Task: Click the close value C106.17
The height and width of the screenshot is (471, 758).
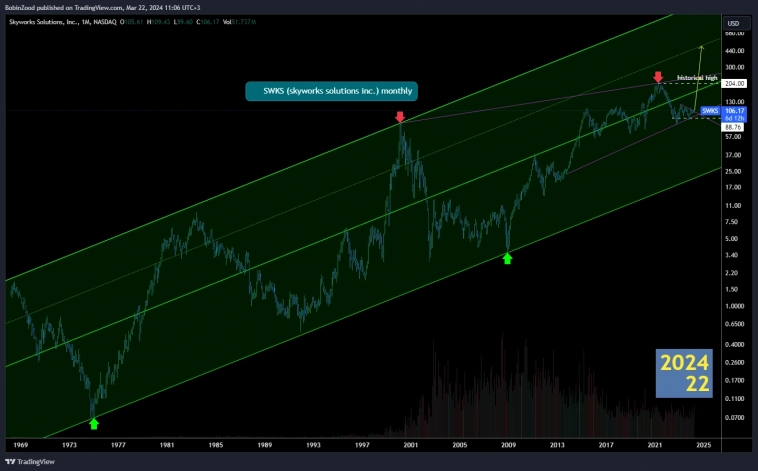Action: click(x=208, y=22)
